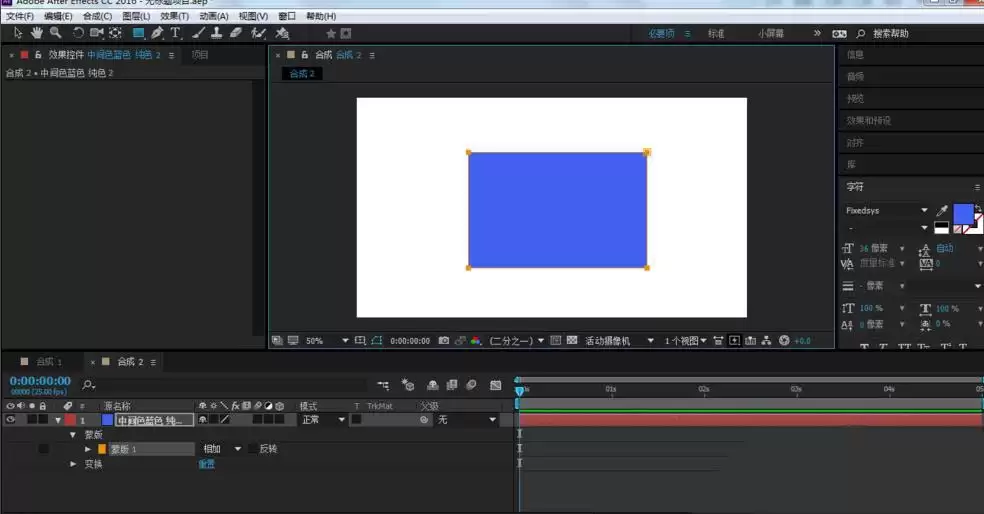Click the 重置 transform reset link
Screen dimensions: 984x514
206,464
